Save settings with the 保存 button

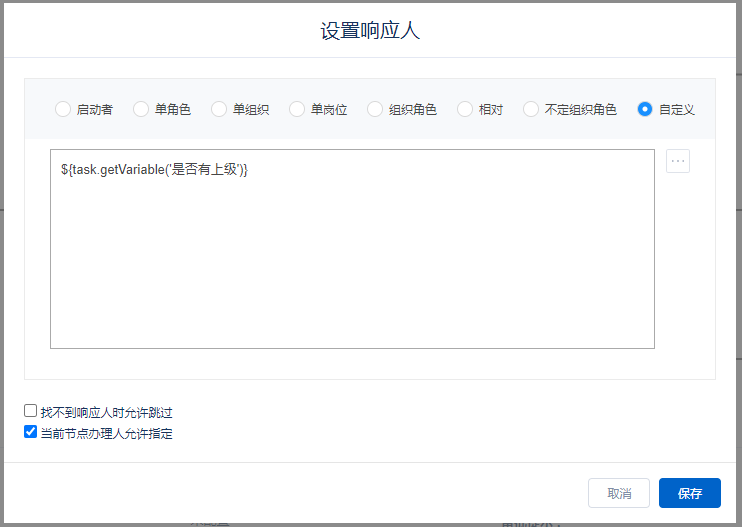coord(689,493)
